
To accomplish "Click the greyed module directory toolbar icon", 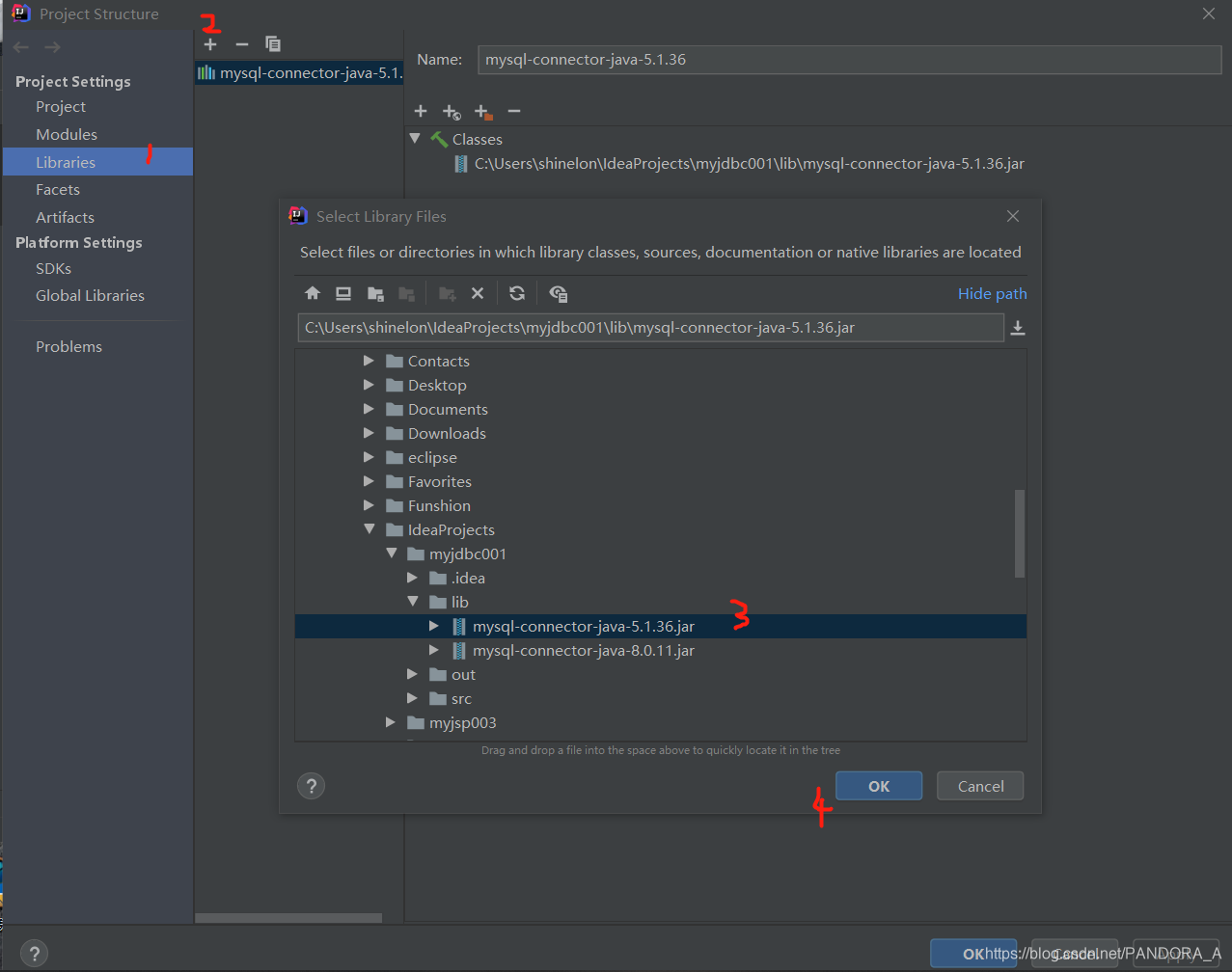I will (407, 293).
